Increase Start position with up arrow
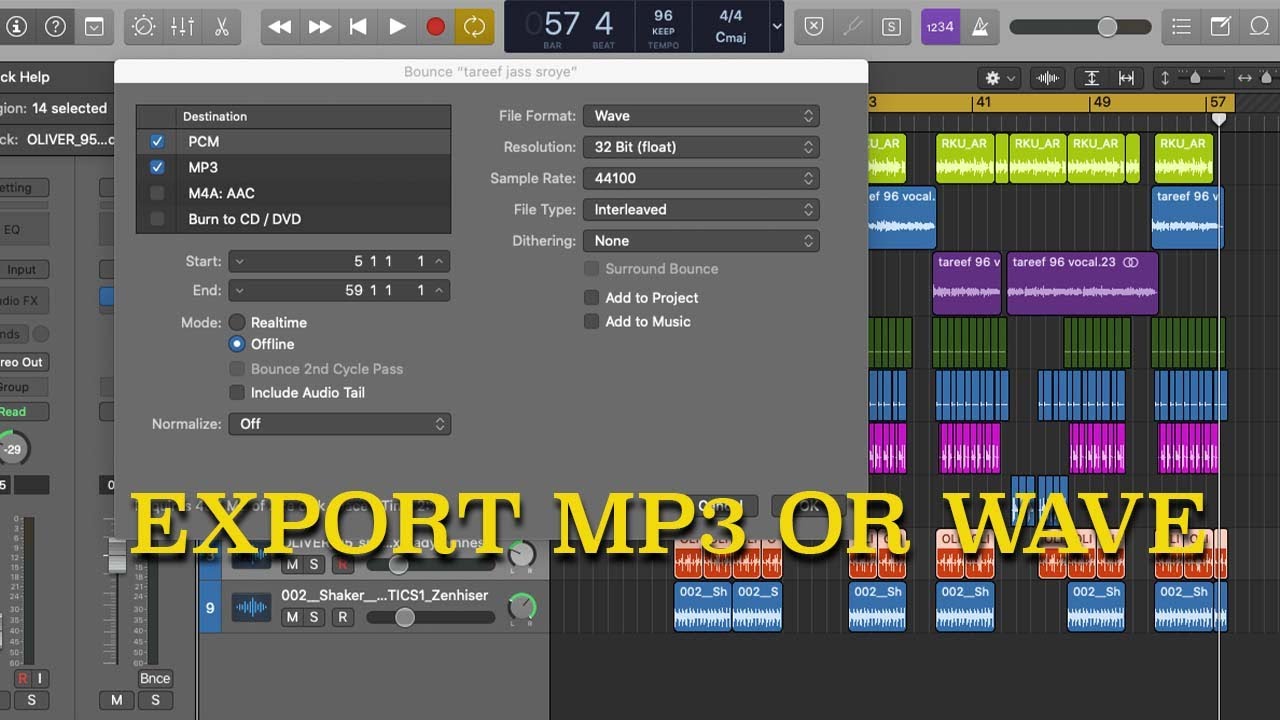Viewport: 1280px width, 720px height. pyautogui.click(x=439, y=261)
